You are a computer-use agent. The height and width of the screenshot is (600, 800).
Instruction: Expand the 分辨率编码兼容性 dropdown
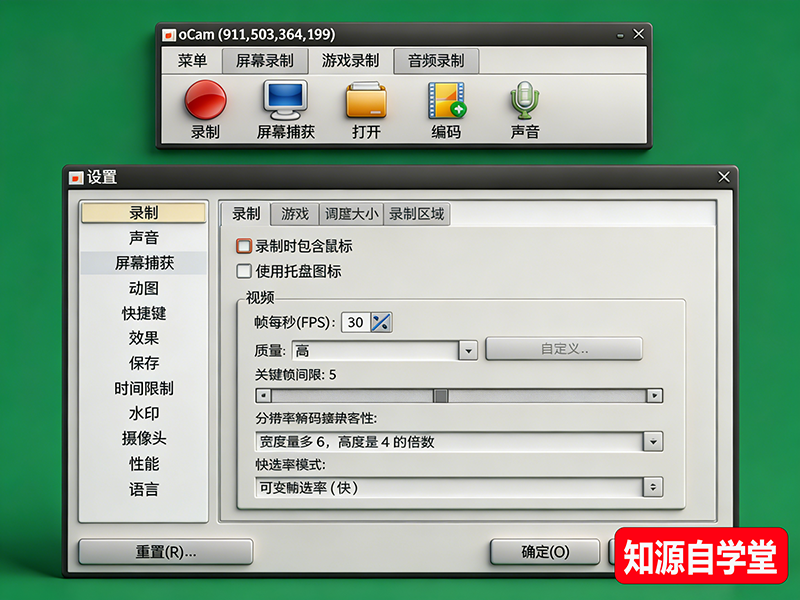[655, 441]
